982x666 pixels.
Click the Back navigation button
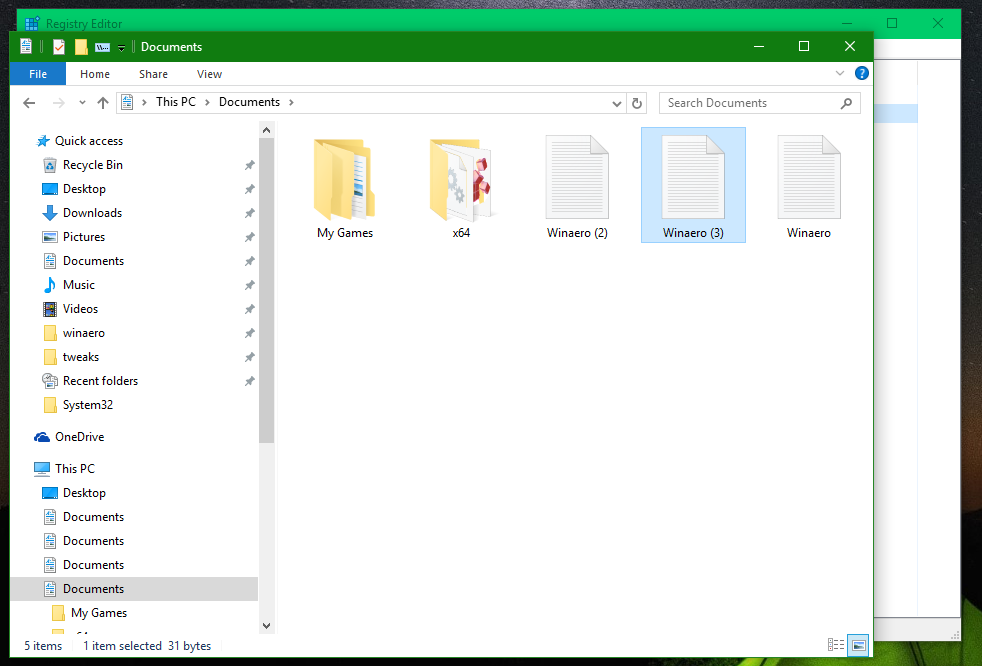tap(29, 102)
